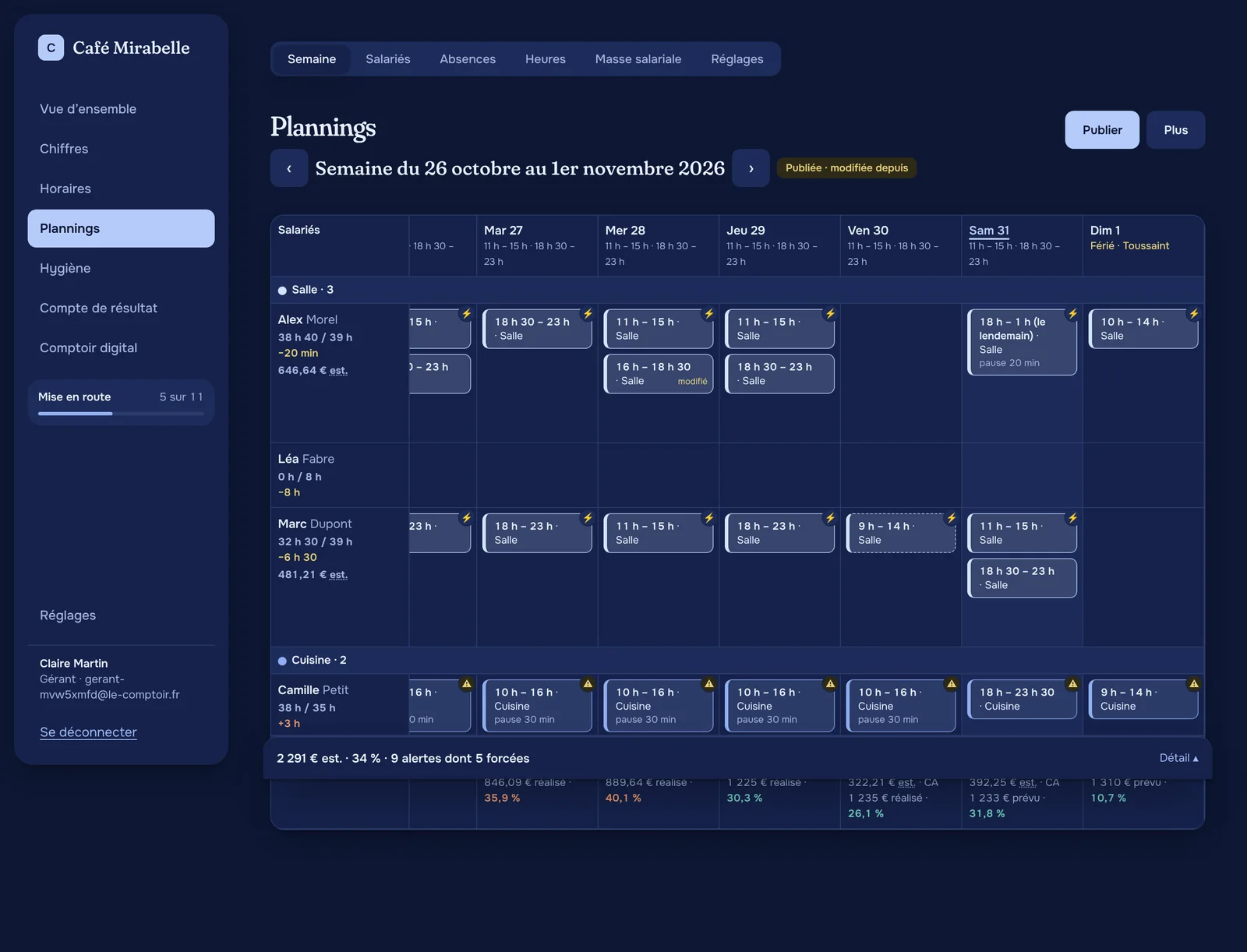Screen dimensions: 1247x952
Task: Open the Heures tab
Action: (545, 59)
